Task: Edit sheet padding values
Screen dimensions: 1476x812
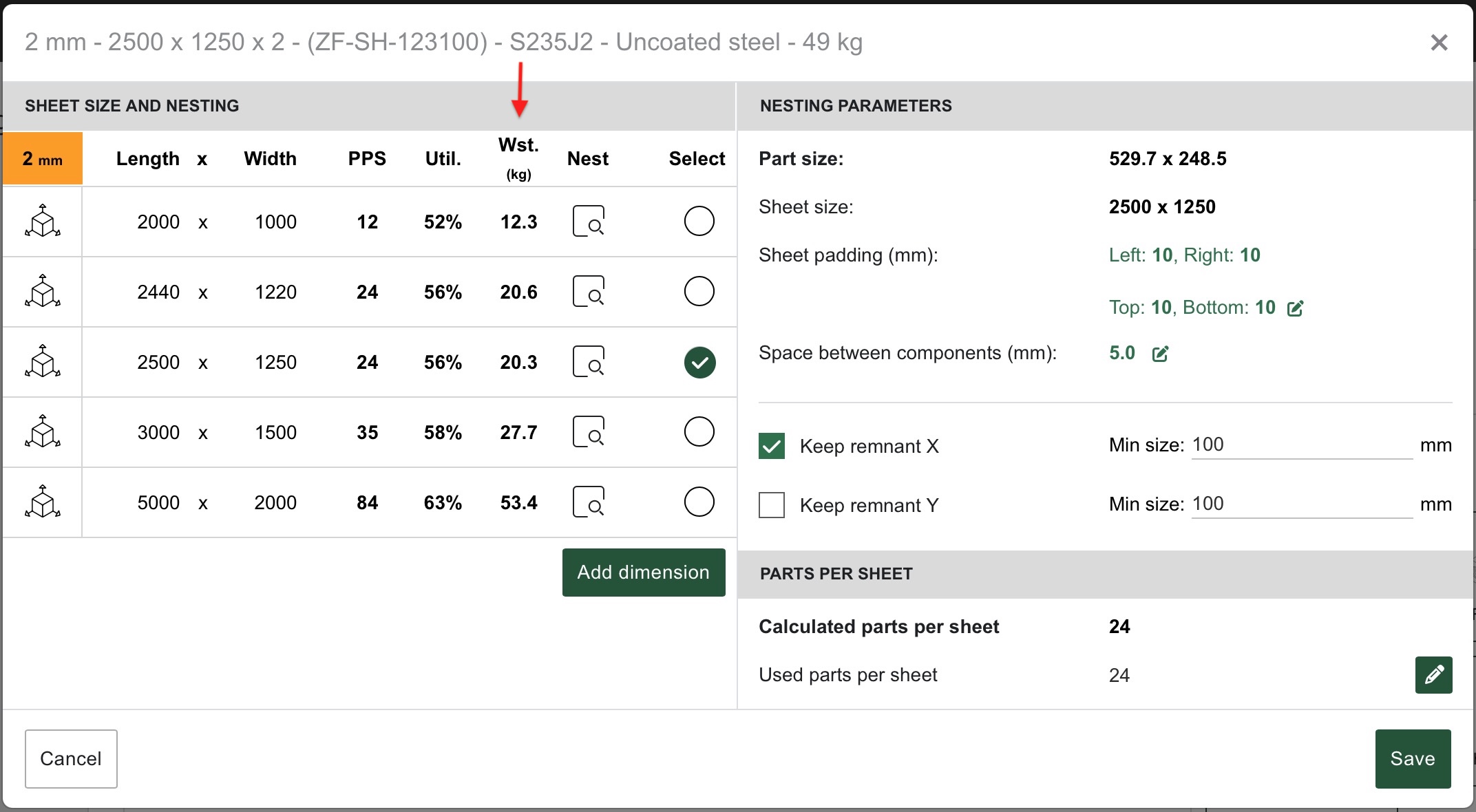Action: point(1295,308)
